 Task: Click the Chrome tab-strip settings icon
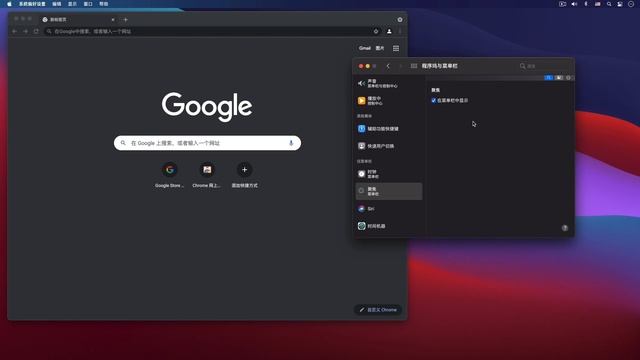click(400, 20)
